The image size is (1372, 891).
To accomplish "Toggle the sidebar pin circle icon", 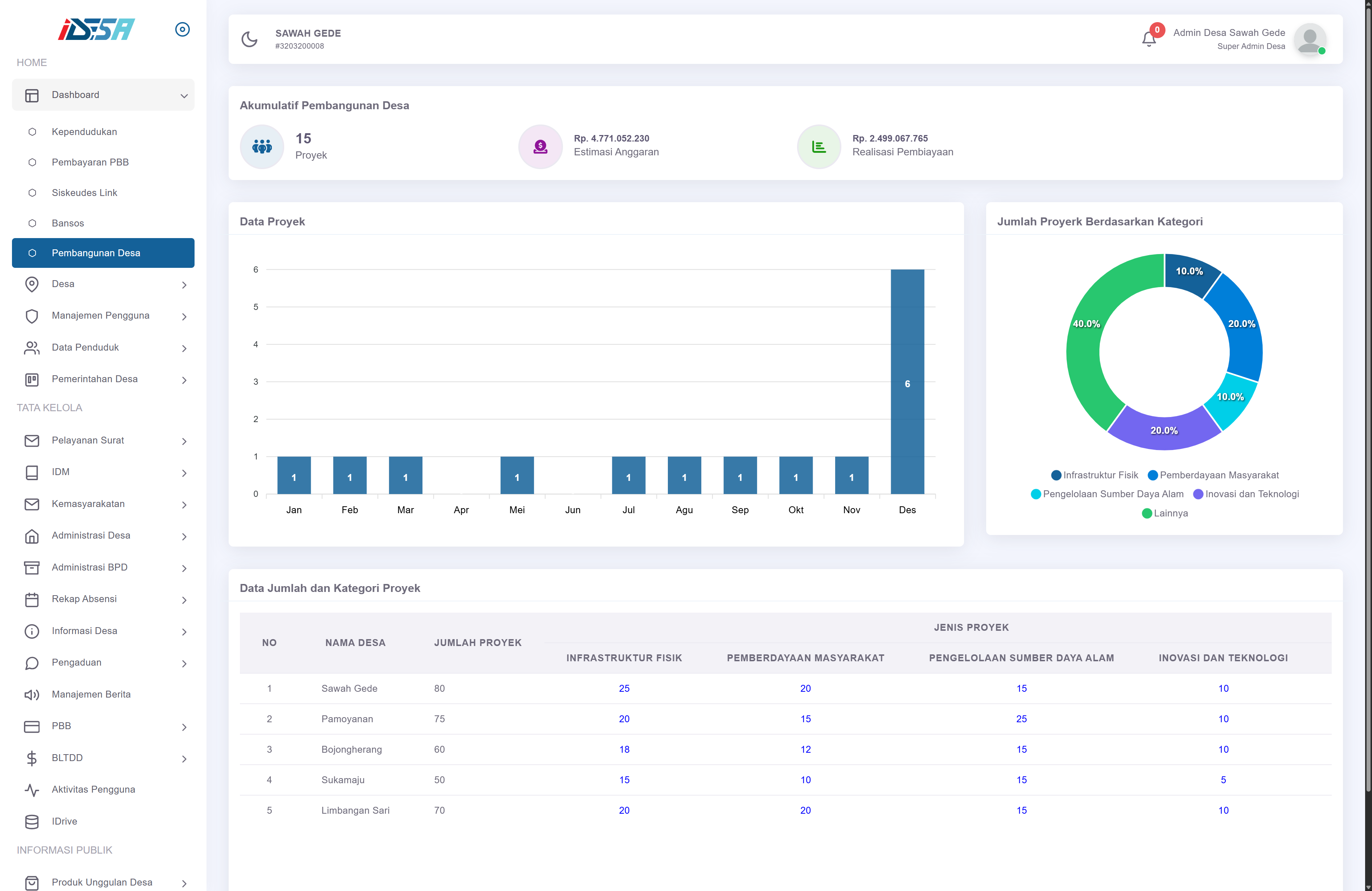I will coord(182,29).
